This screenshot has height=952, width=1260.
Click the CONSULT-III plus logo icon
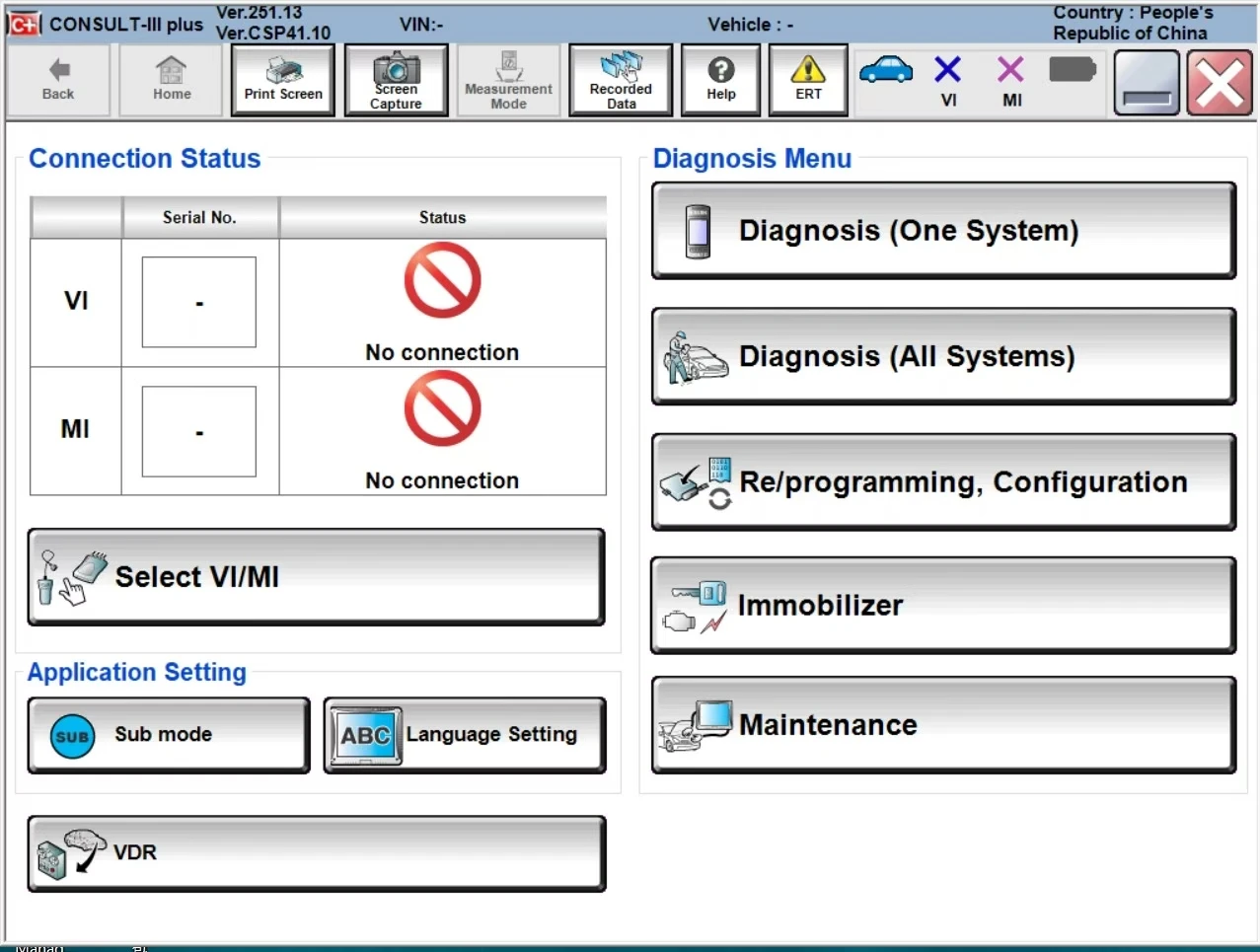point(25,24)
